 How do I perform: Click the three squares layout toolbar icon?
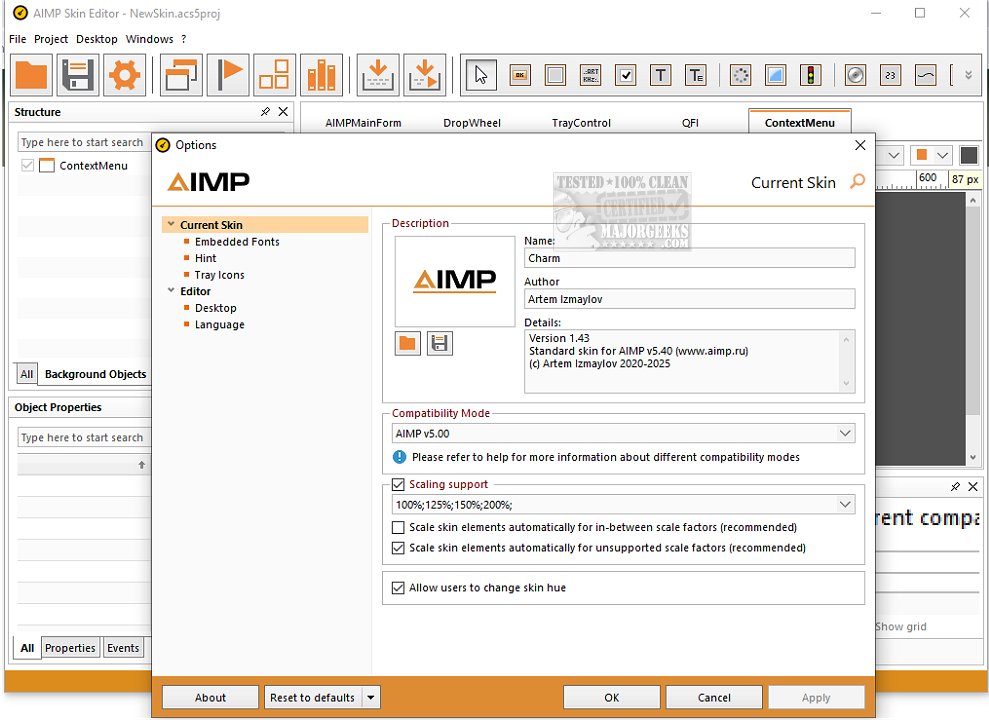(274, 75)
